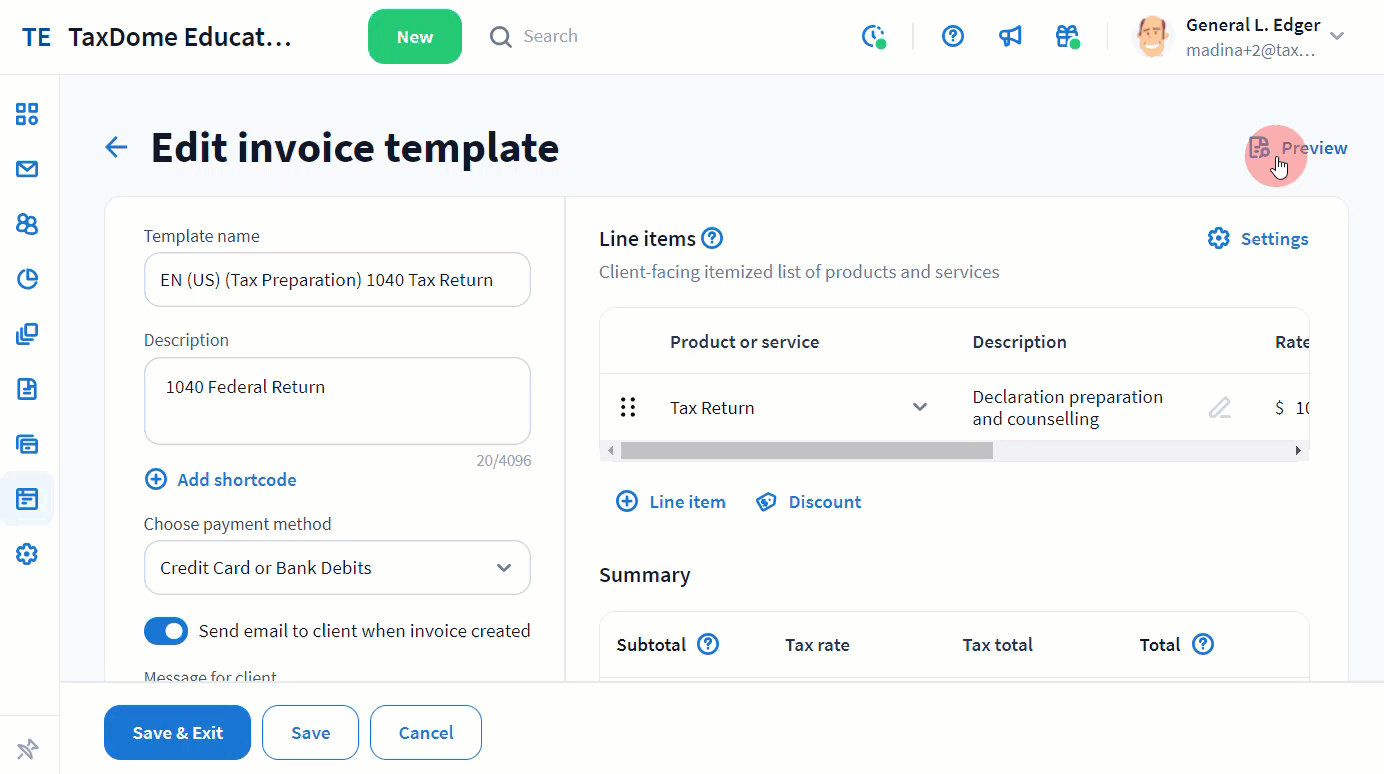Screen dimensions: 1384x774
Task: Click the Template name input field
Action: point(337,280)
